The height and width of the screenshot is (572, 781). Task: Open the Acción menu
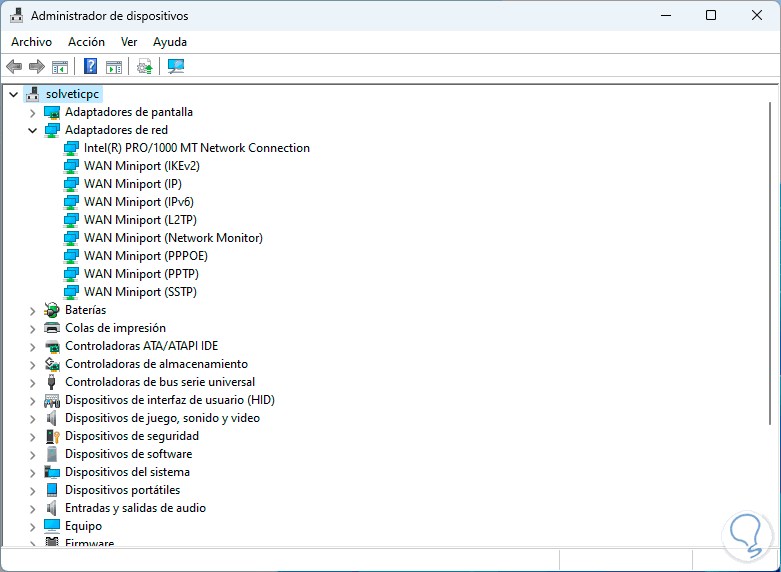pyautogui.click(x=87, y=42)
